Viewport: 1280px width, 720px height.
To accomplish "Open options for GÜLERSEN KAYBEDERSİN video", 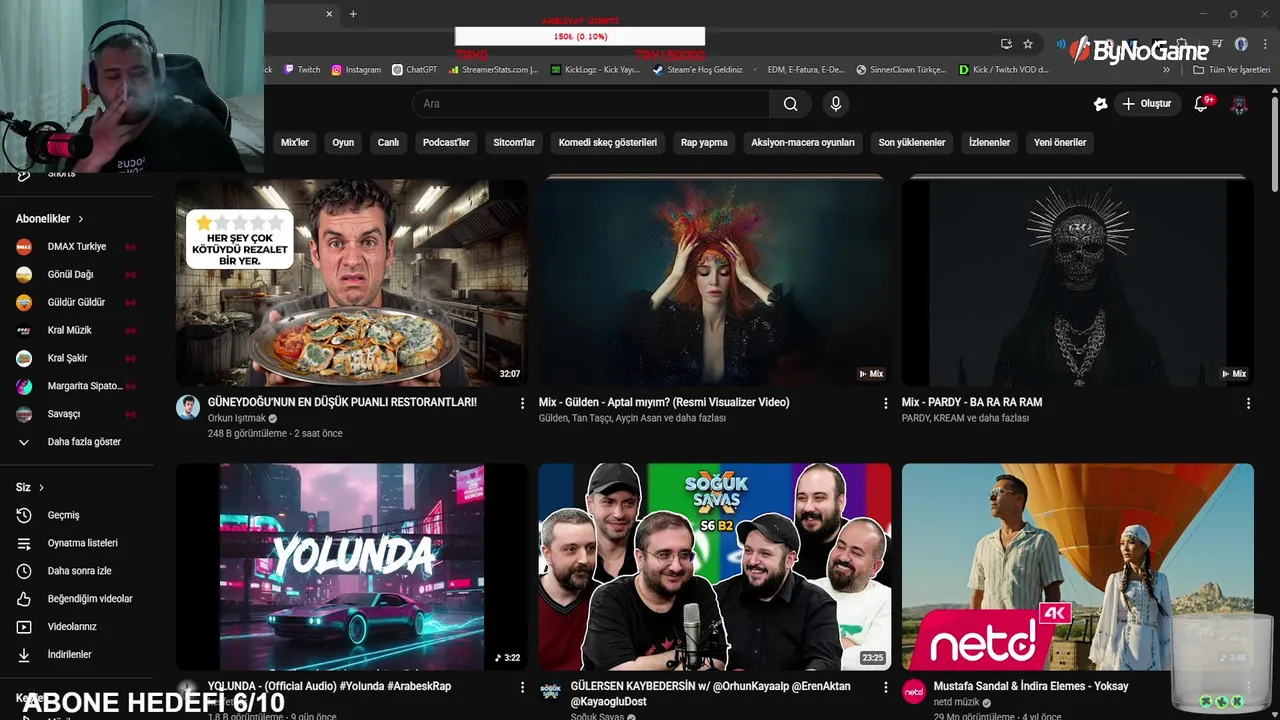I will (x=885, y=687).
